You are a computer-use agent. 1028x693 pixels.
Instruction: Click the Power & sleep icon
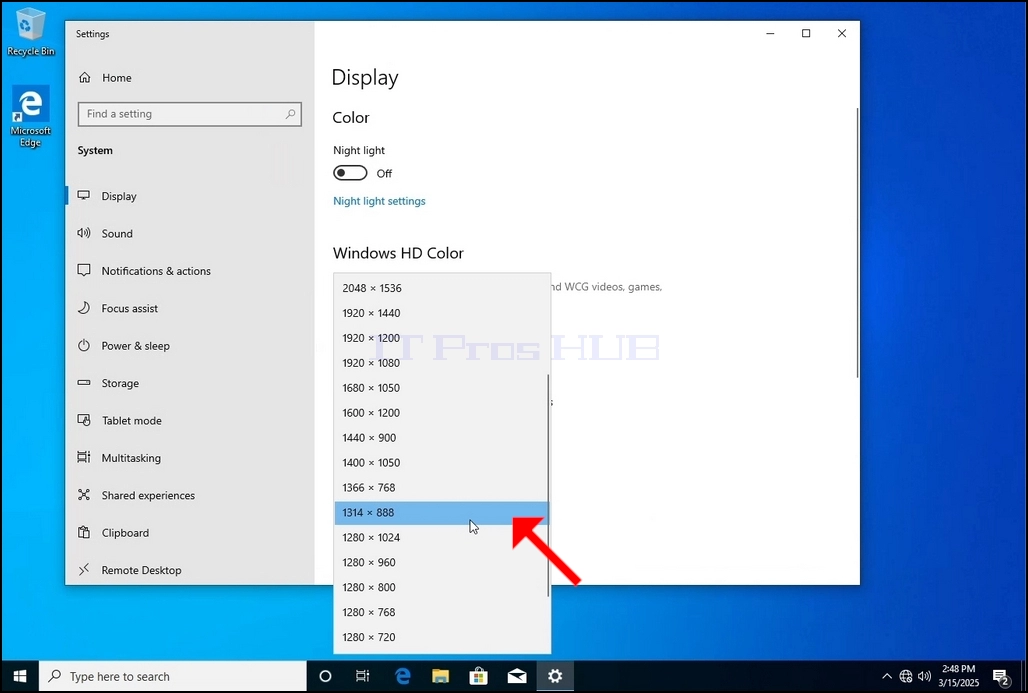[x=84, y=346]
